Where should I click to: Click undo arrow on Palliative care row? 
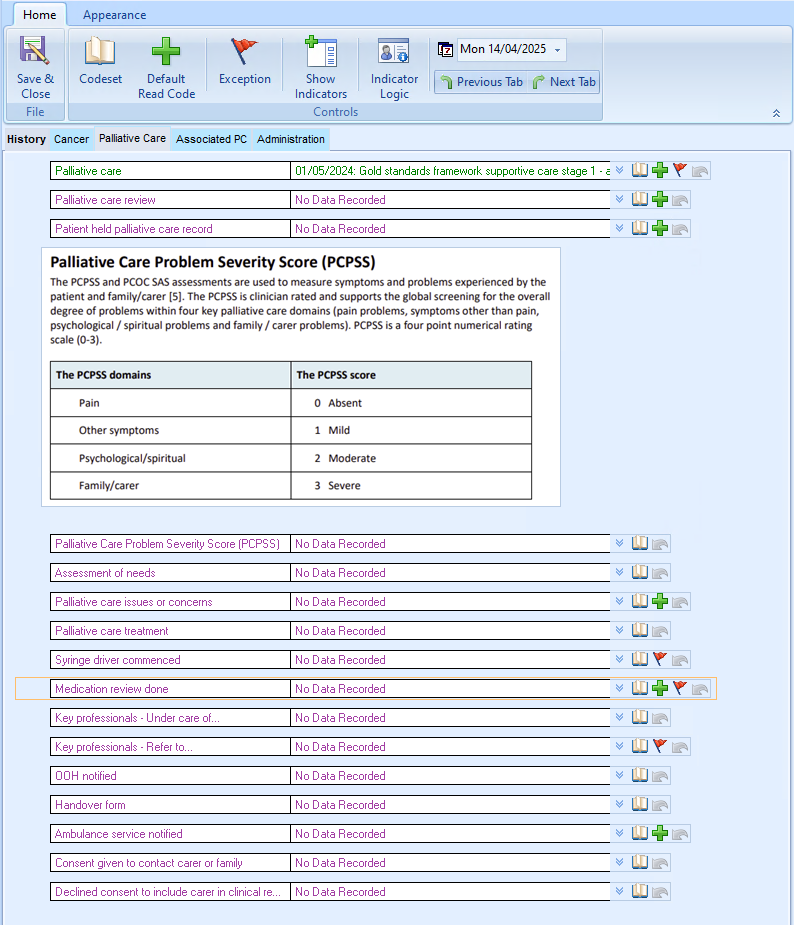tap(700, 171)
